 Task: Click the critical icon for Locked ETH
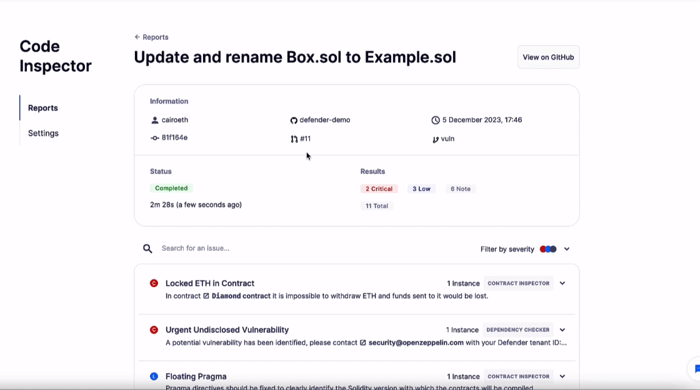[154, 283]
